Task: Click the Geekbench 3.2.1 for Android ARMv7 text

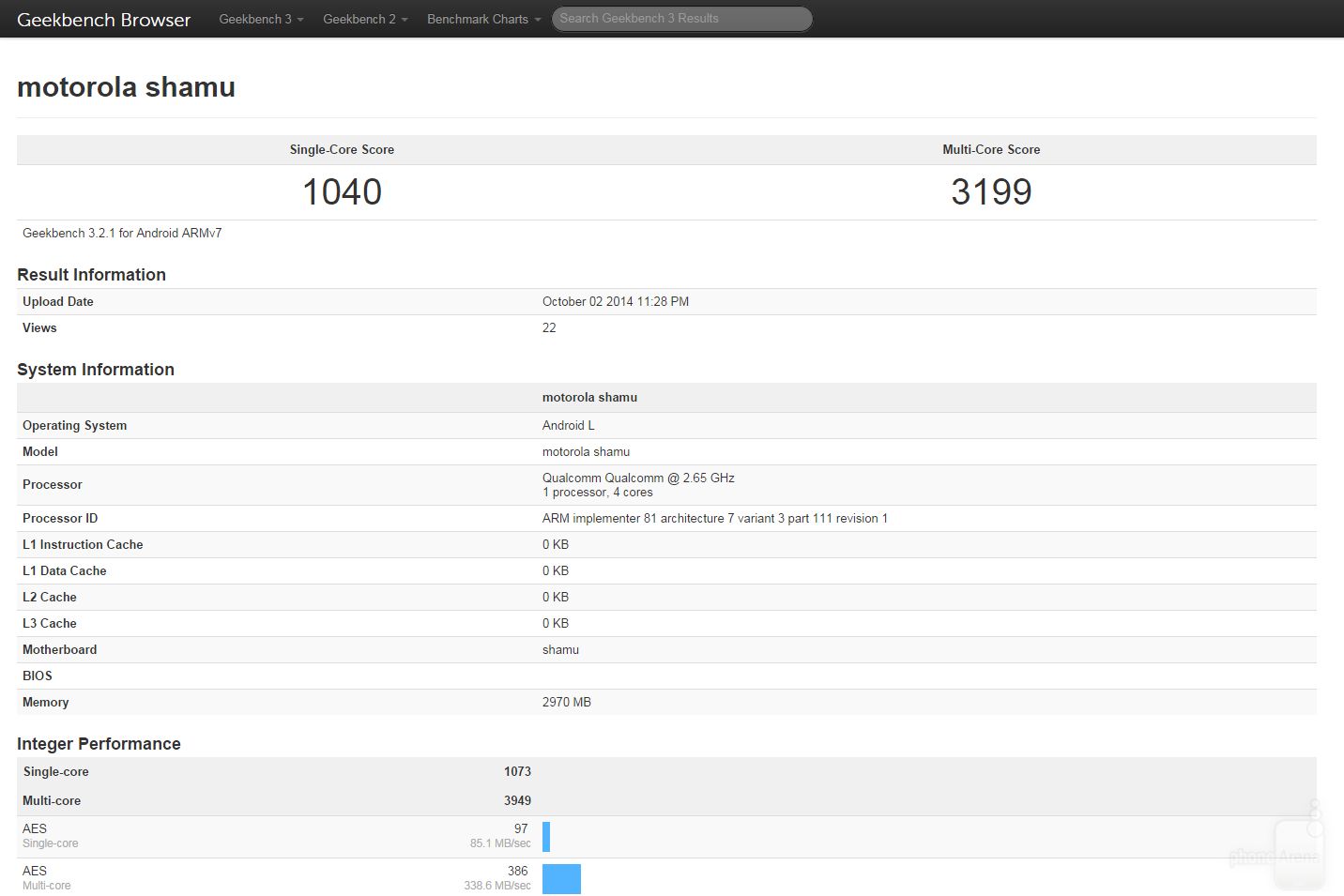Action: [x=121, y=233]
